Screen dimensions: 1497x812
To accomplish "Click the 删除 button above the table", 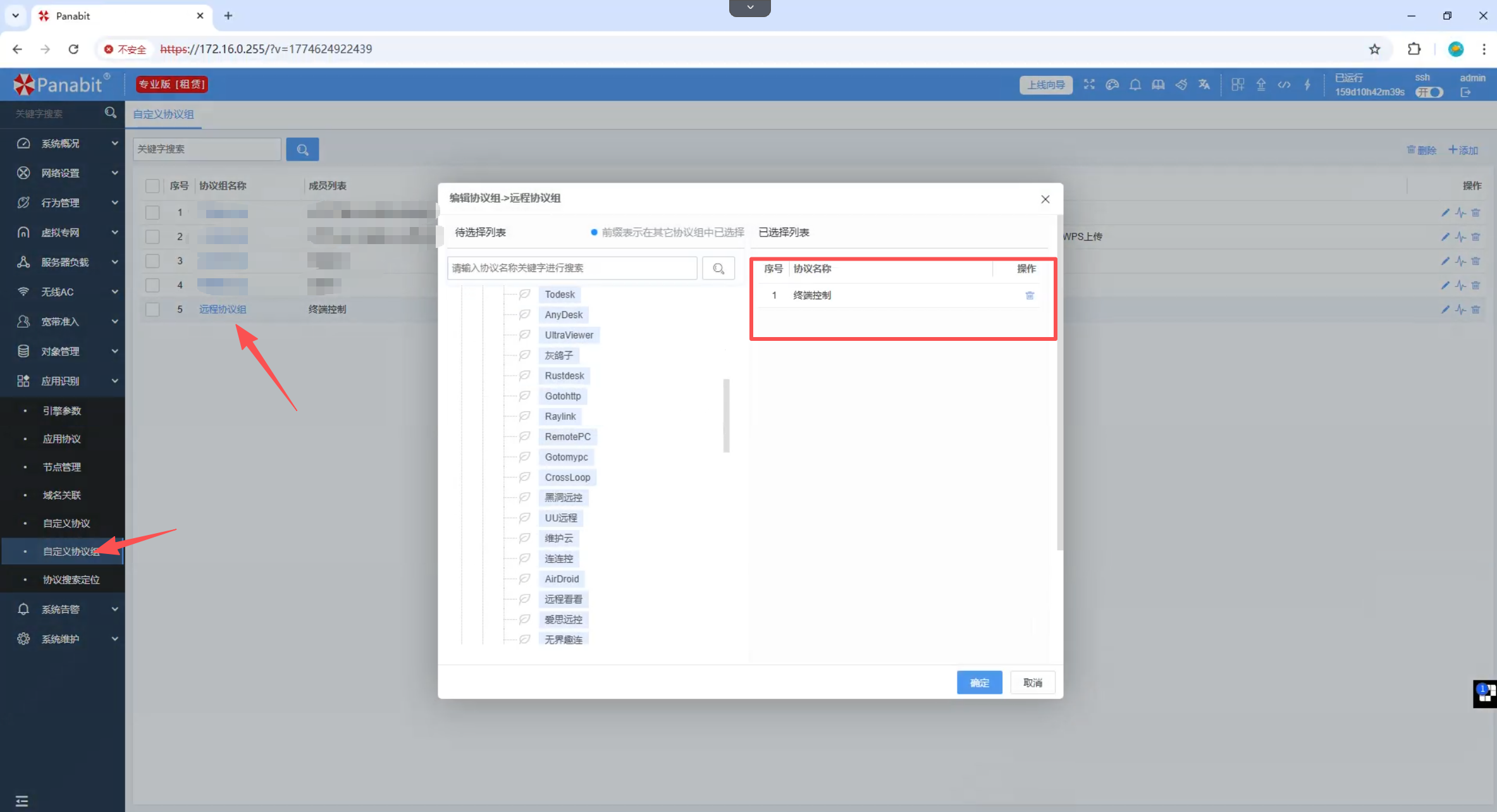I will pyautogui.click(x=1421, y=150).
